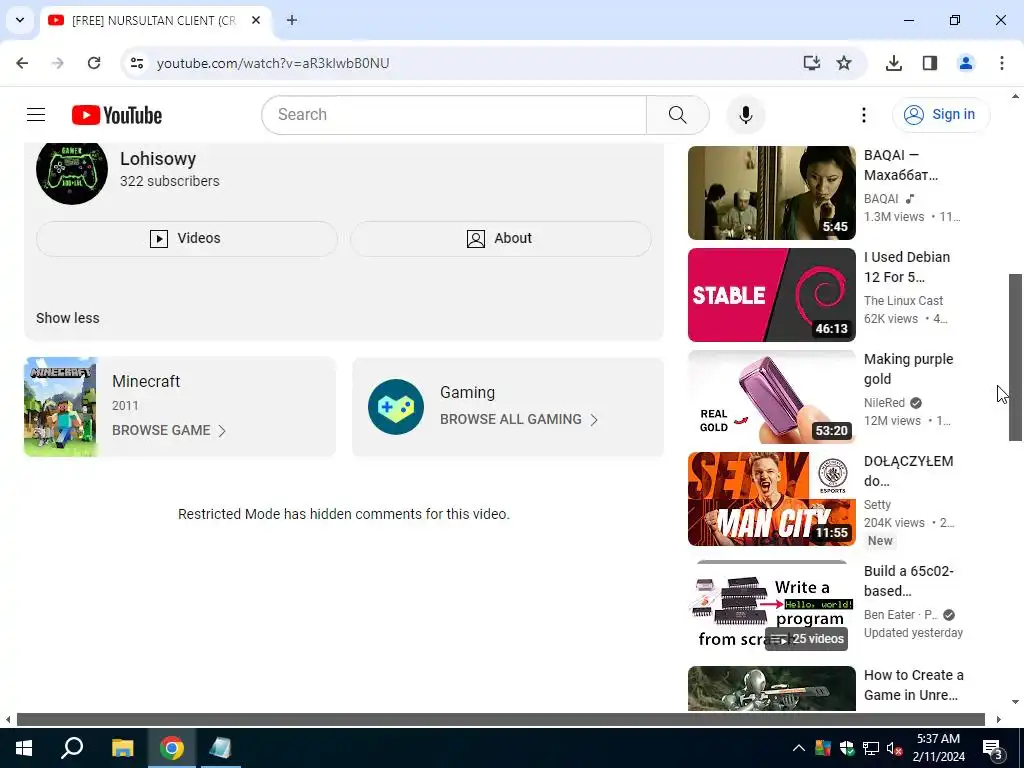
Task: Toggle Chrome side panel icon
Action: point(929,63)
